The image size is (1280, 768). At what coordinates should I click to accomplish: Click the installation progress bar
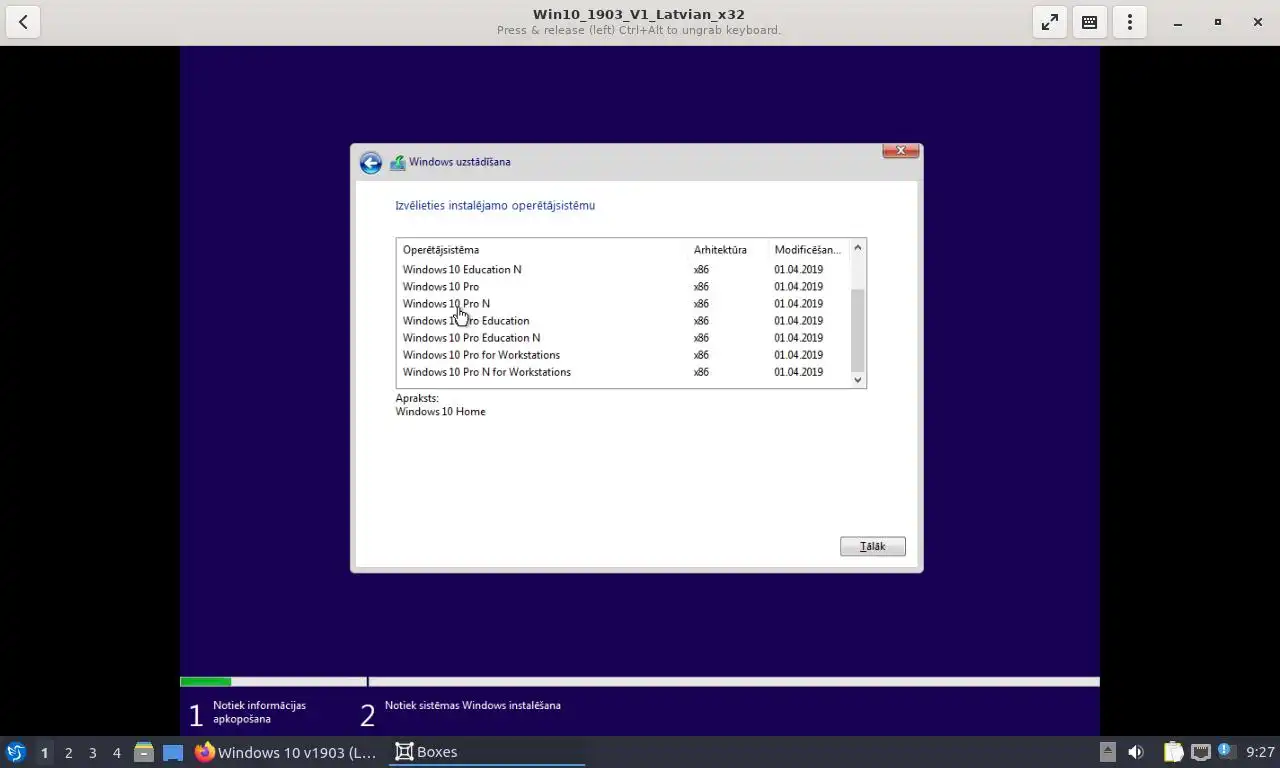(x=640, y=682)
